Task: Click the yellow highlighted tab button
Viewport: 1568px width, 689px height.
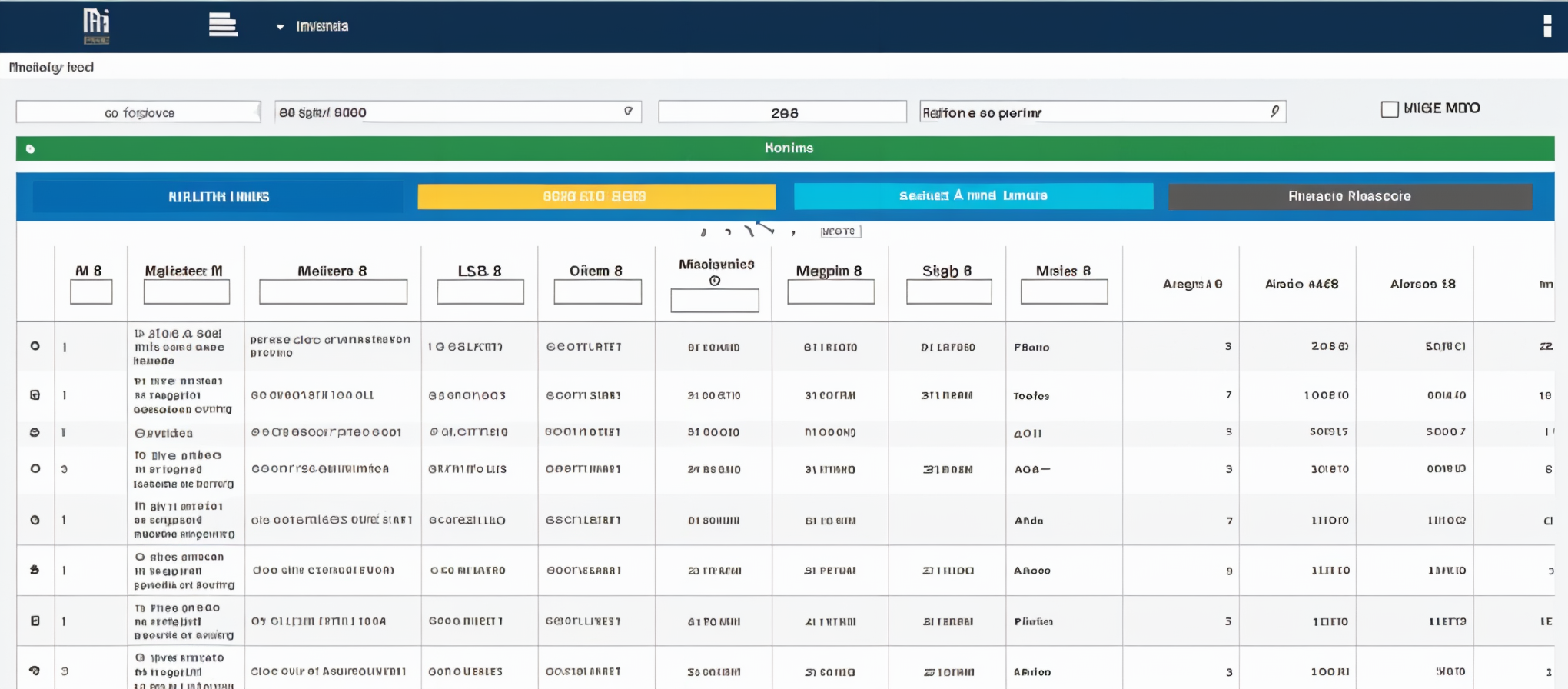Action: pos(596,196)
